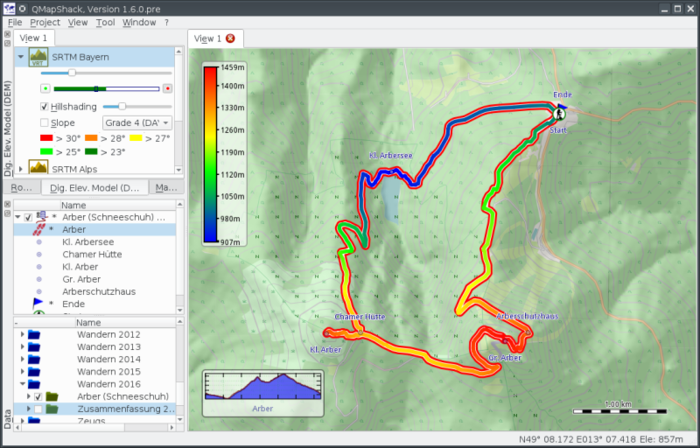700x448 pixels.
Task: Switch to the Dig. Elev. Model tab
Action: point(93,187)
